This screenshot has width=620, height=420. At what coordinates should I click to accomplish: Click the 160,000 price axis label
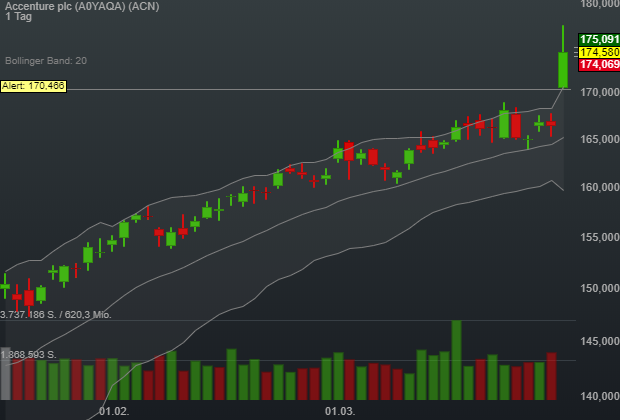(x=600, y=187)
